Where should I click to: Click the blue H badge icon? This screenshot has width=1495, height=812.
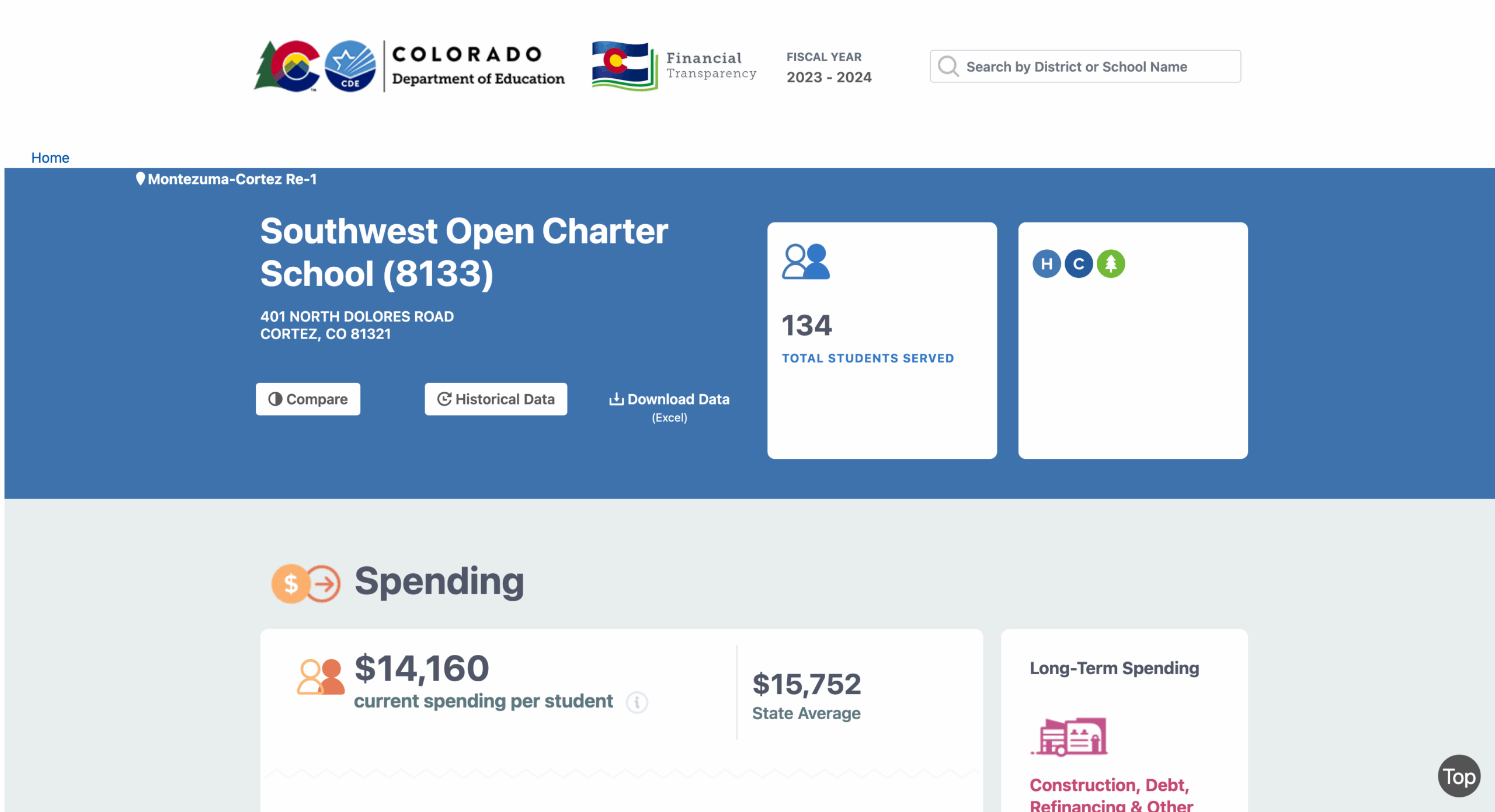tap(1046, 264)
